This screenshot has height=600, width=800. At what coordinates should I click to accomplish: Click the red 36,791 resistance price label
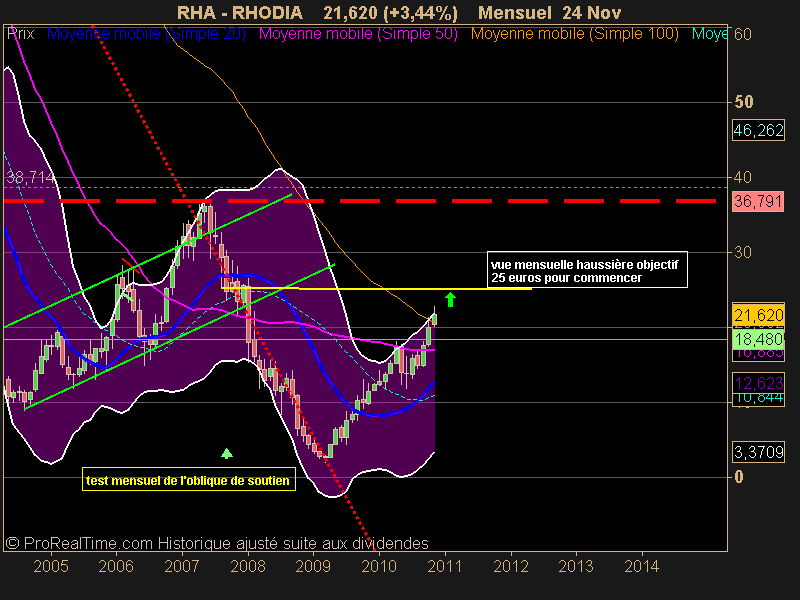[x=758, y=201]
